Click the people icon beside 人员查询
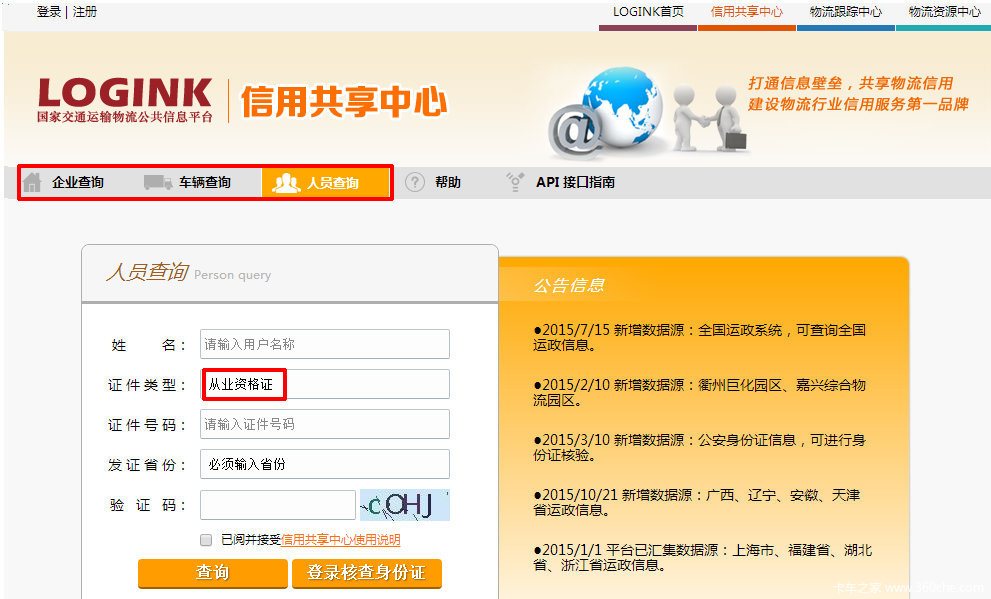The image size is (991, 599). [286, 183]
